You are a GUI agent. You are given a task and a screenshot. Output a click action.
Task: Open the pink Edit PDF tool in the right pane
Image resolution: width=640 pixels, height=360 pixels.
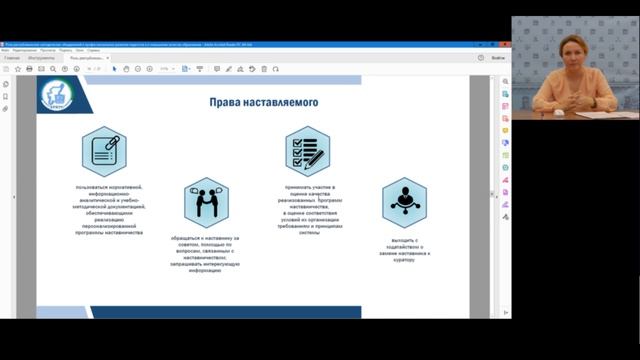tap(505, 106)
